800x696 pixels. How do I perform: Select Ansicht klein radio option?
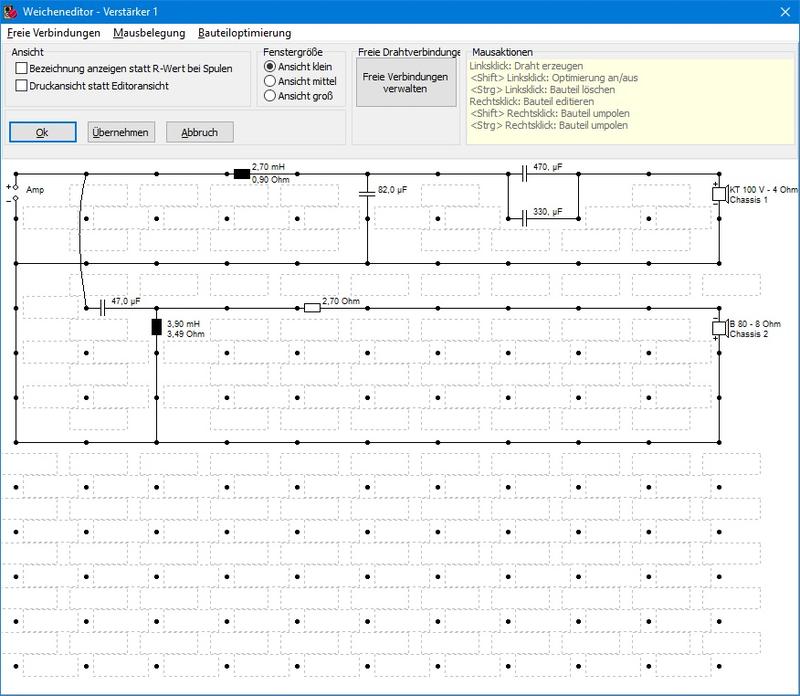[270, 66]
